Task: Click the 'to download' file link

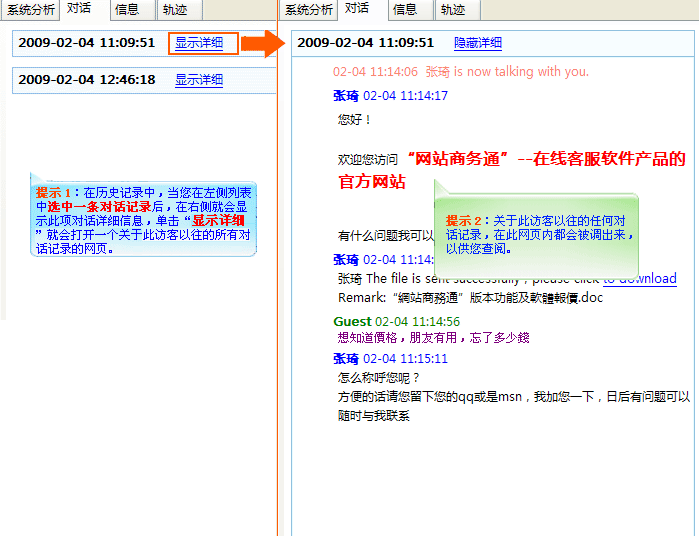Action: coord(640,279)
